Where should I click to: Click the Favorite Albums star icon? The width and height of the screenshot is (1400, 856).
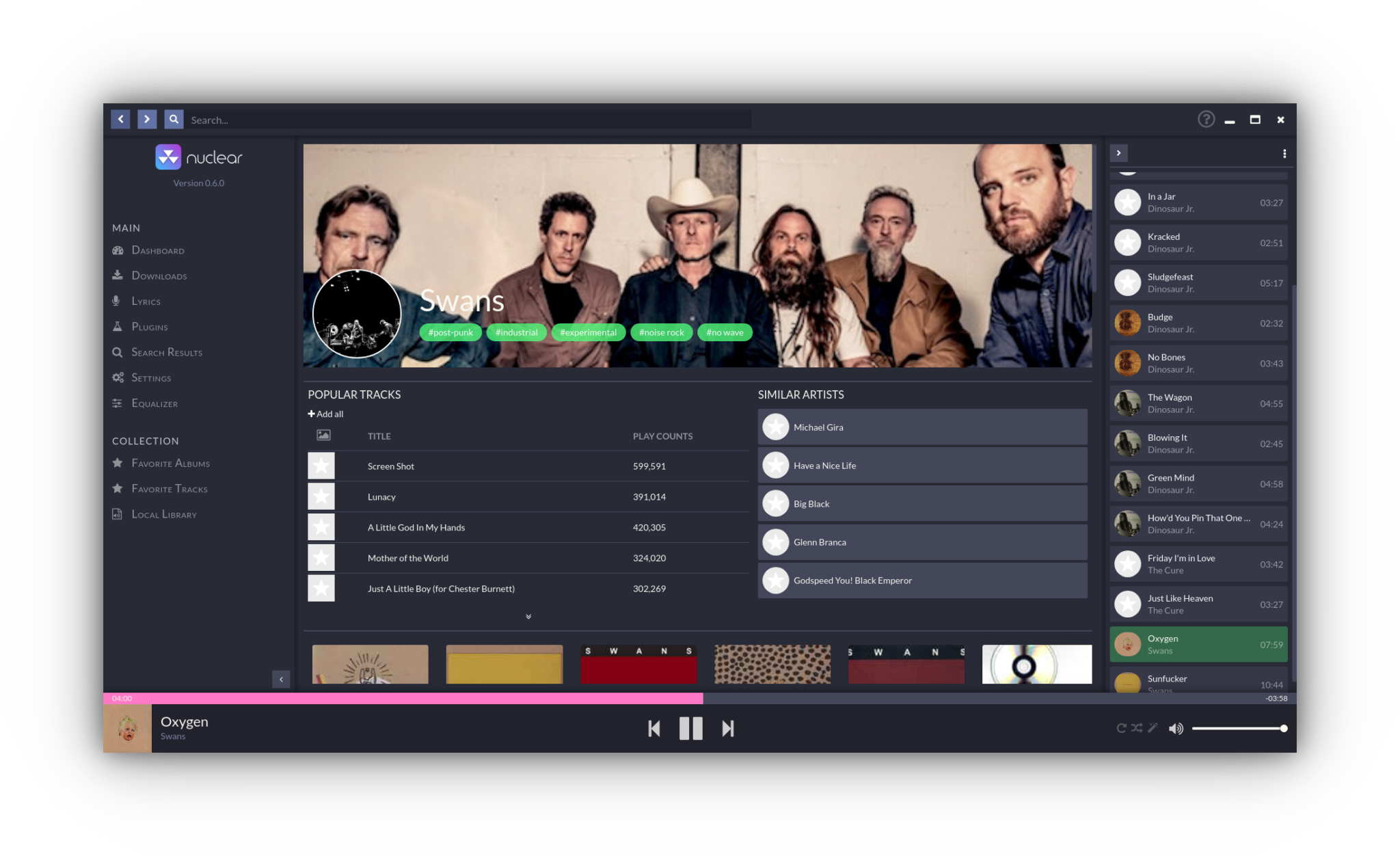point(117,463)
